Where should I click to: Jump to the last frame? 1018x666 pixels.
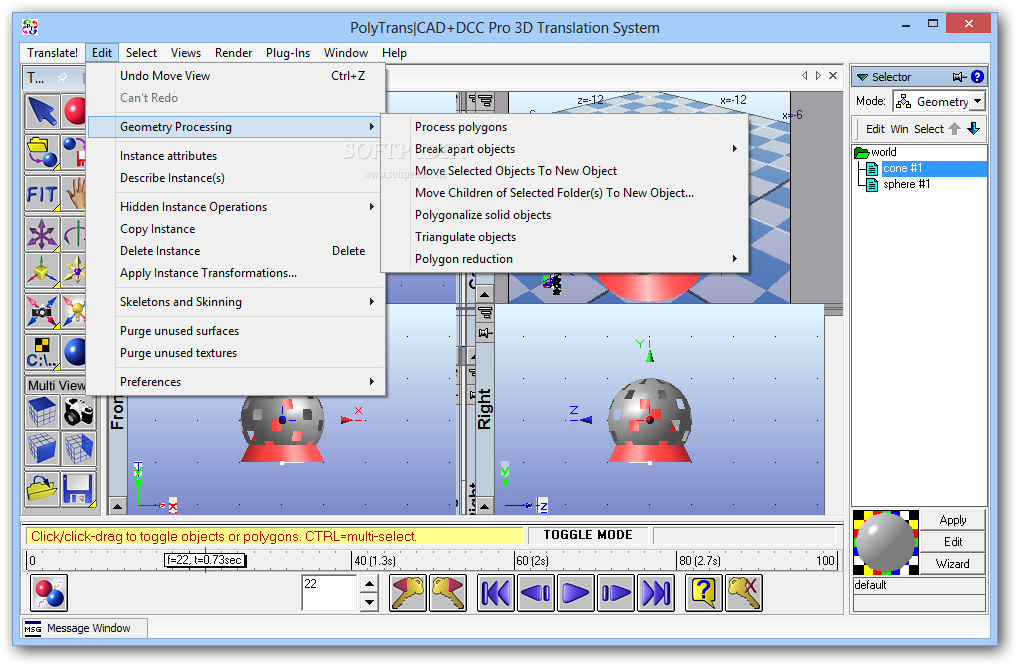click(656, 593)
